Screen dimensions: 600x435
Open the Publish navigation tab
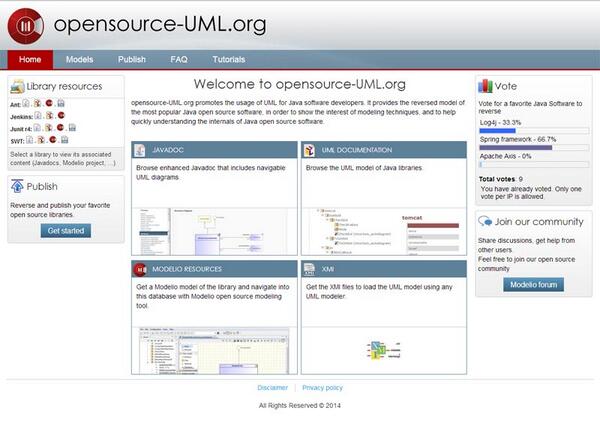point(132,60)
